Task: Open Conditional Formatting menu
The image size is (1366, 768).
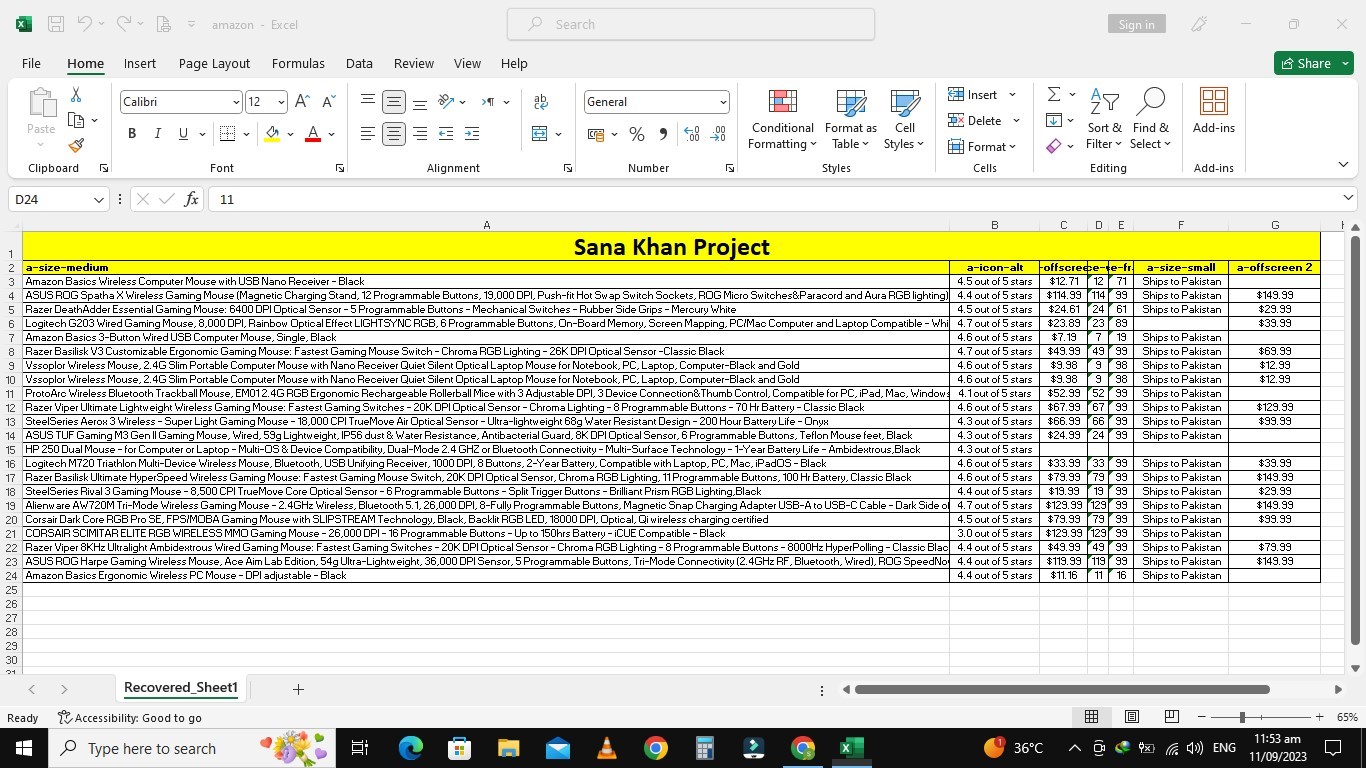Action: coord(782,121)
